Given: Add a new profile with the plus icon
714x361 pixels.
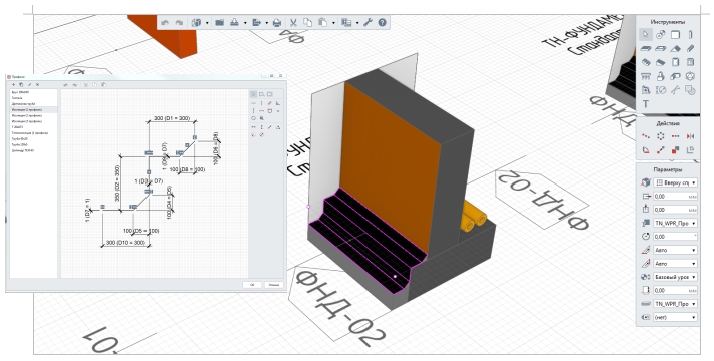Looking at the screenshot, I should click(x=14, y=85).
